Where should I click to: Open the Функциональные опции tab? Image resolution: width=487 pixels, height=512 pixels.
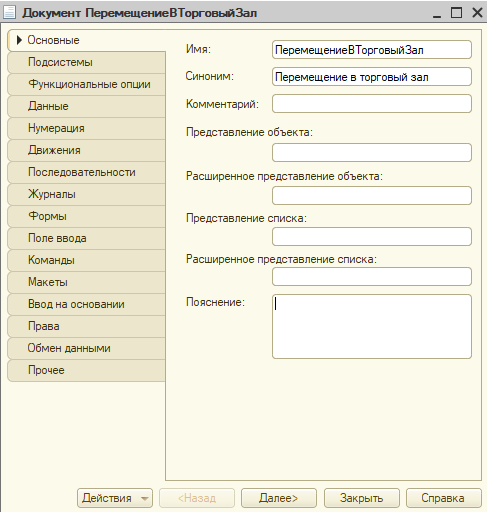tap(86, 84)
